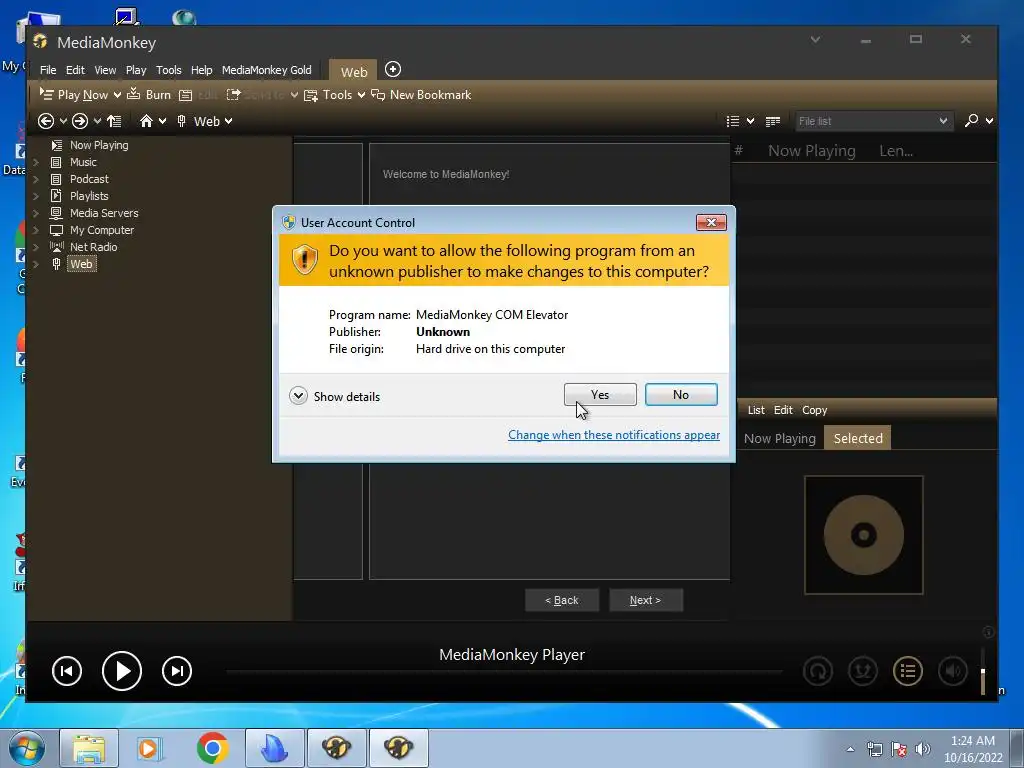Toggle the repeat button in player
The width and height of the screenshot is (1024, 768).
pyautogui.click(x=818, y=671)
